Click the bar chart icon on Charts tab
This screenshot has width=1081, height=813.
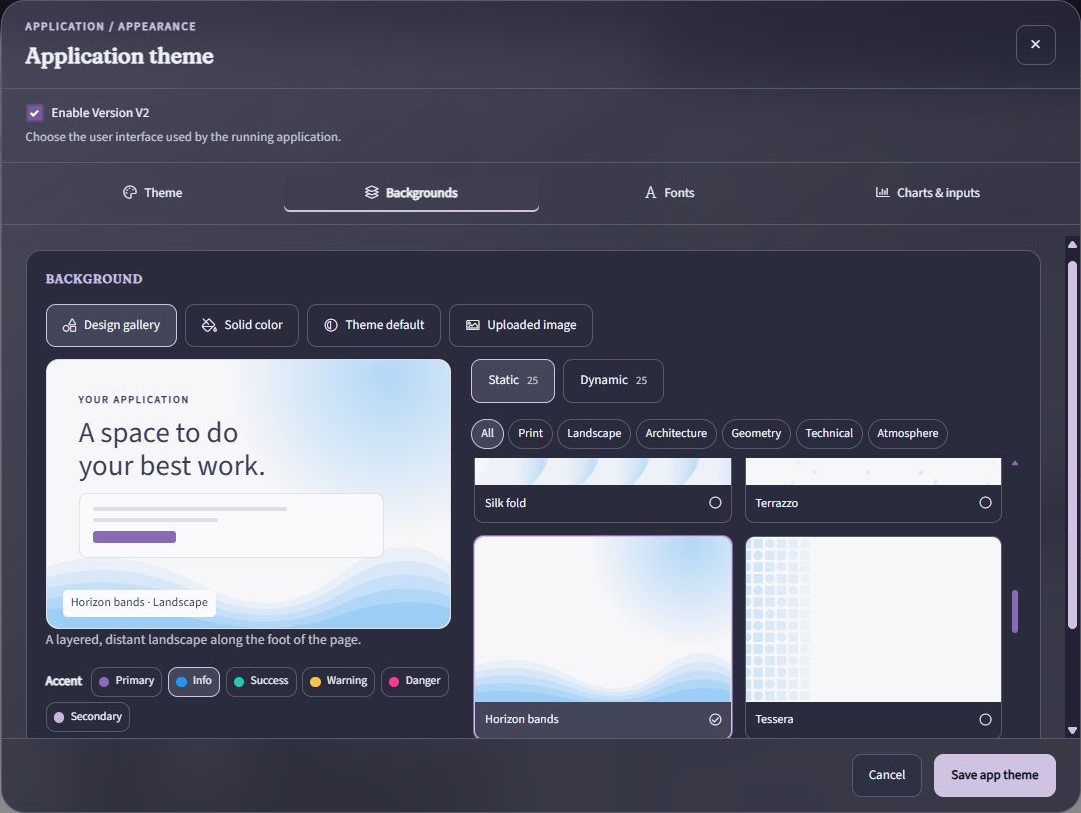pos(882,192)
